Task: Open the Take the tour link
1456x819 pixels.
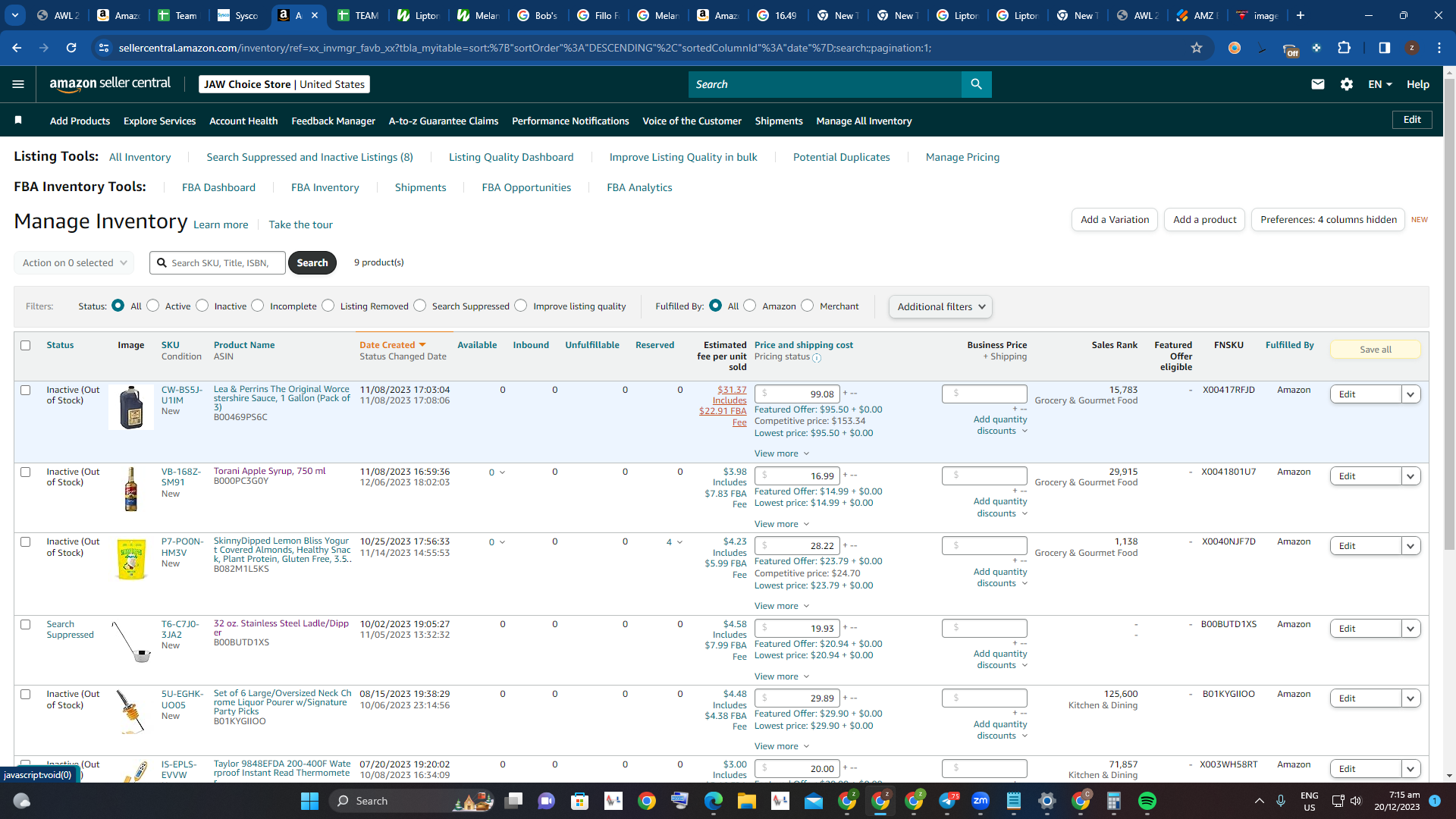Action: [300, 225]
